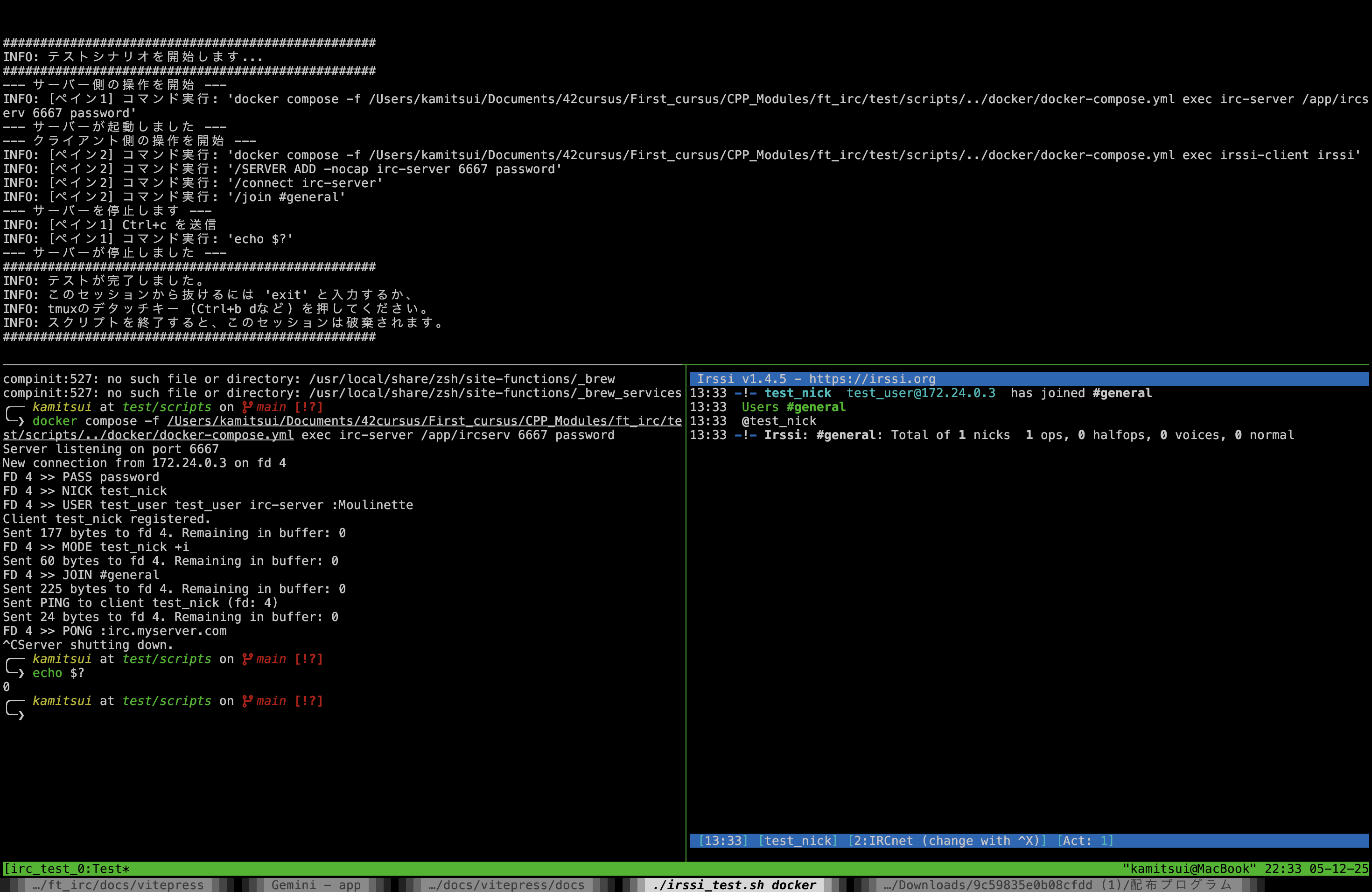The image size is (1372, 892).
Task: Click the #general channel in Users line
Action: point(816,407)
